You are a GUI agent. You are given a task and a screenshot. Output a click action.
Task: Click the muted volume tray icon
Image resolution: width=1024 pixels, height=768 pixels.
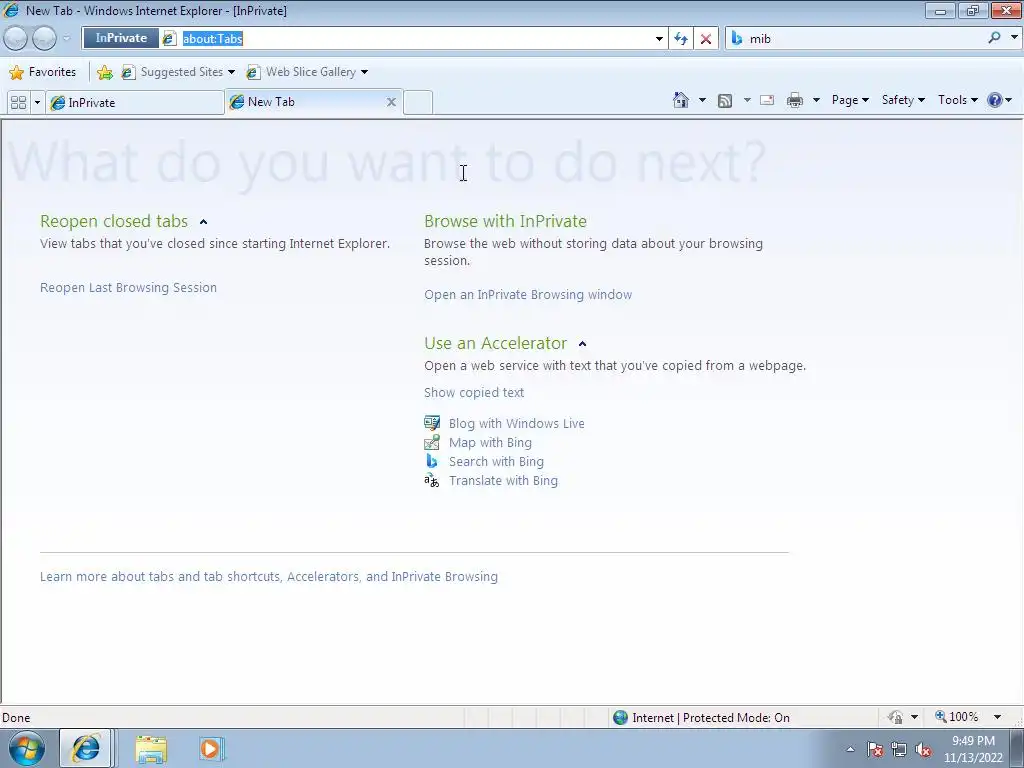pos(923,750)
